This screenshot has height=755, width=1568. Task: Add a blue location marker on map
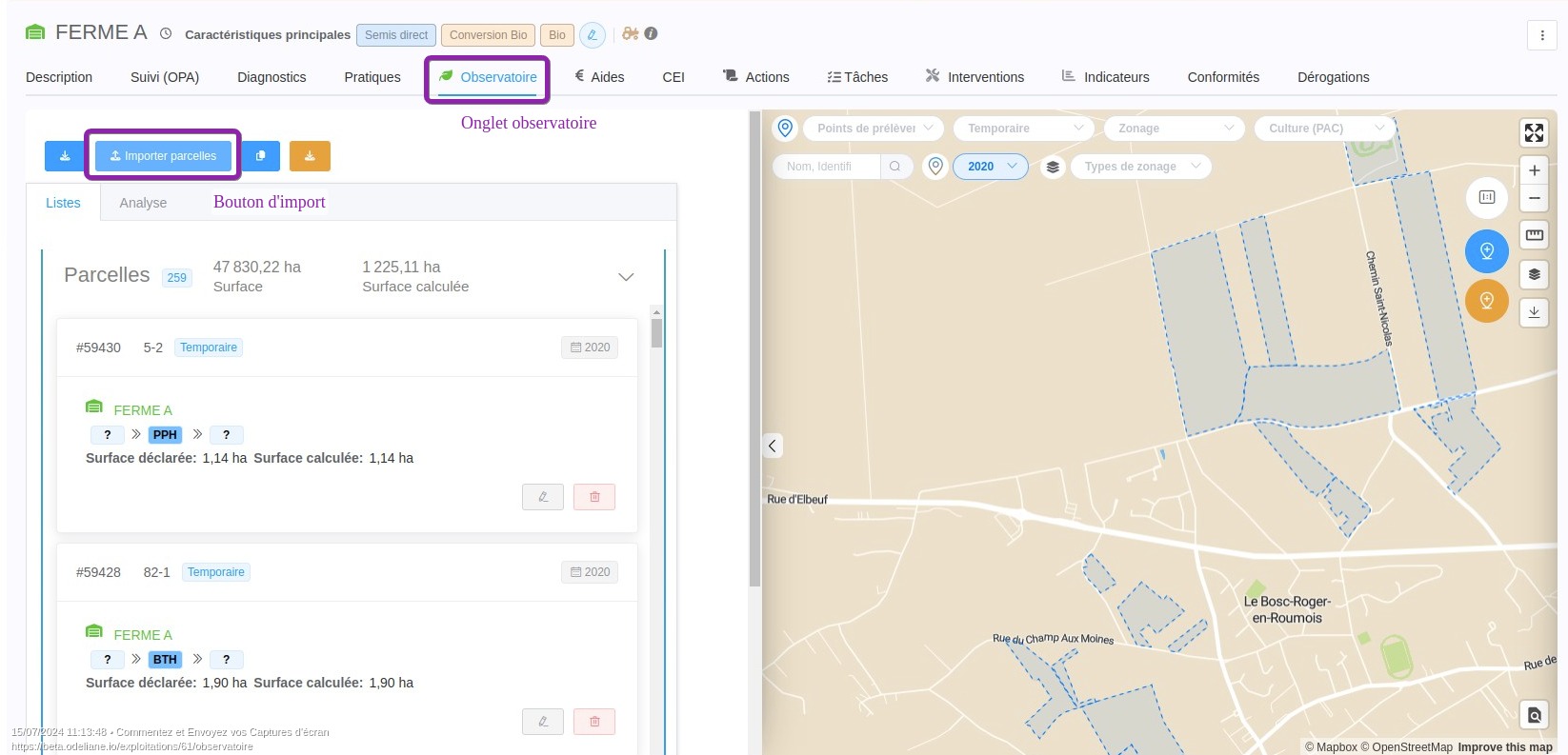(x=1486, y=251)
